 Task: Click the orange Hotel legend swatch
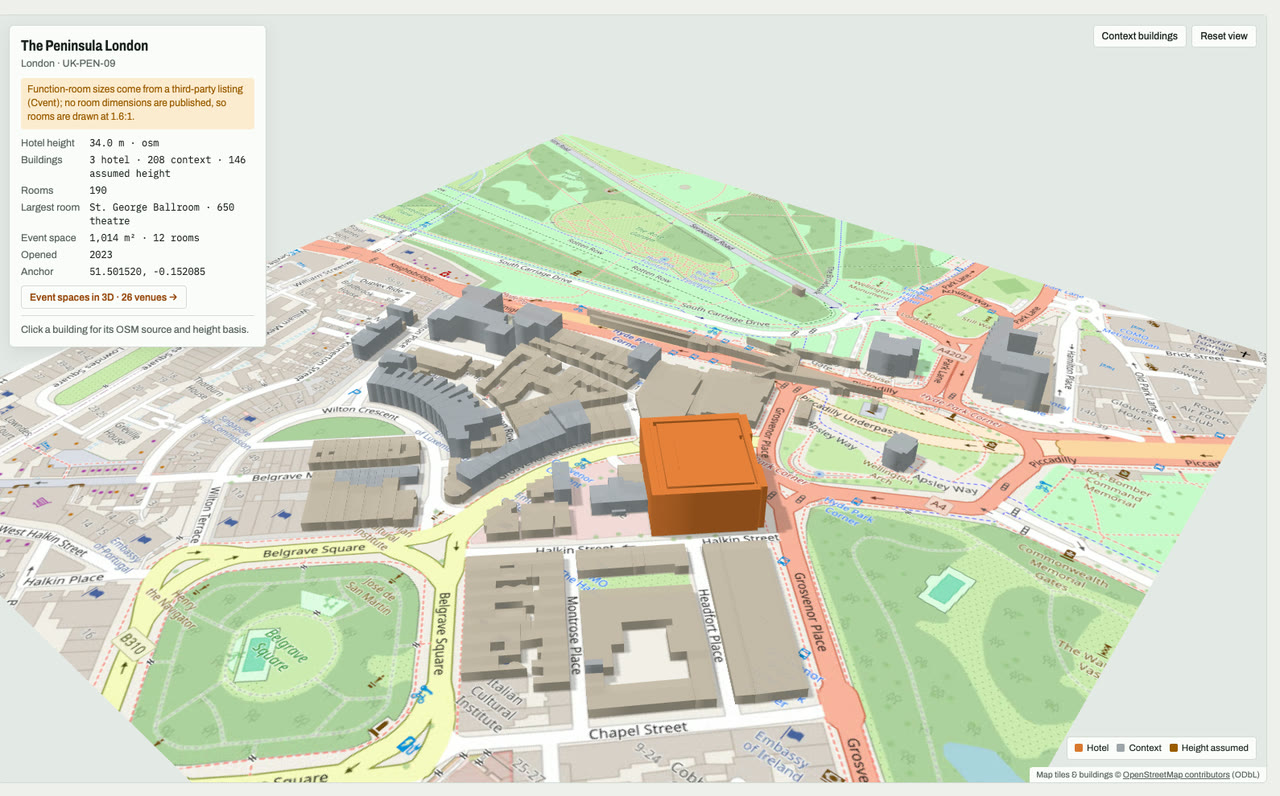(x=1079, y=748)
